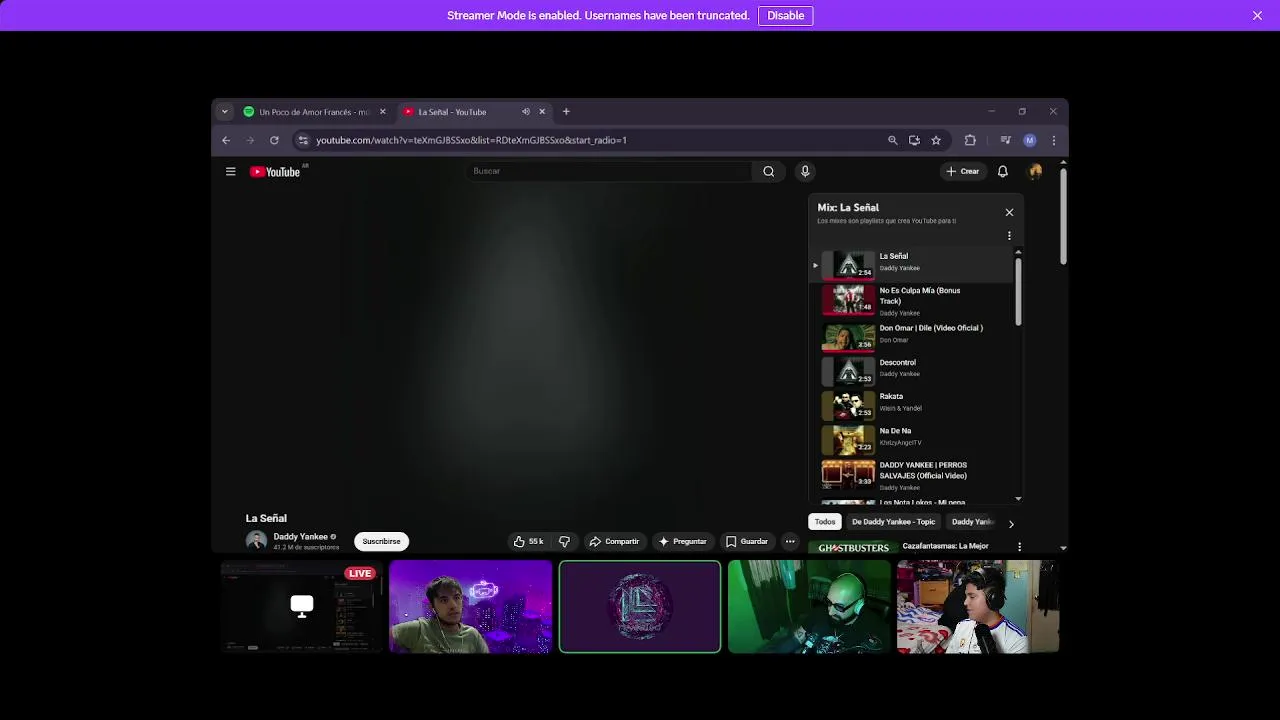Play La Señal in the mix list
The height and width of the screenshot is (720, 1280).
point(912,264)
